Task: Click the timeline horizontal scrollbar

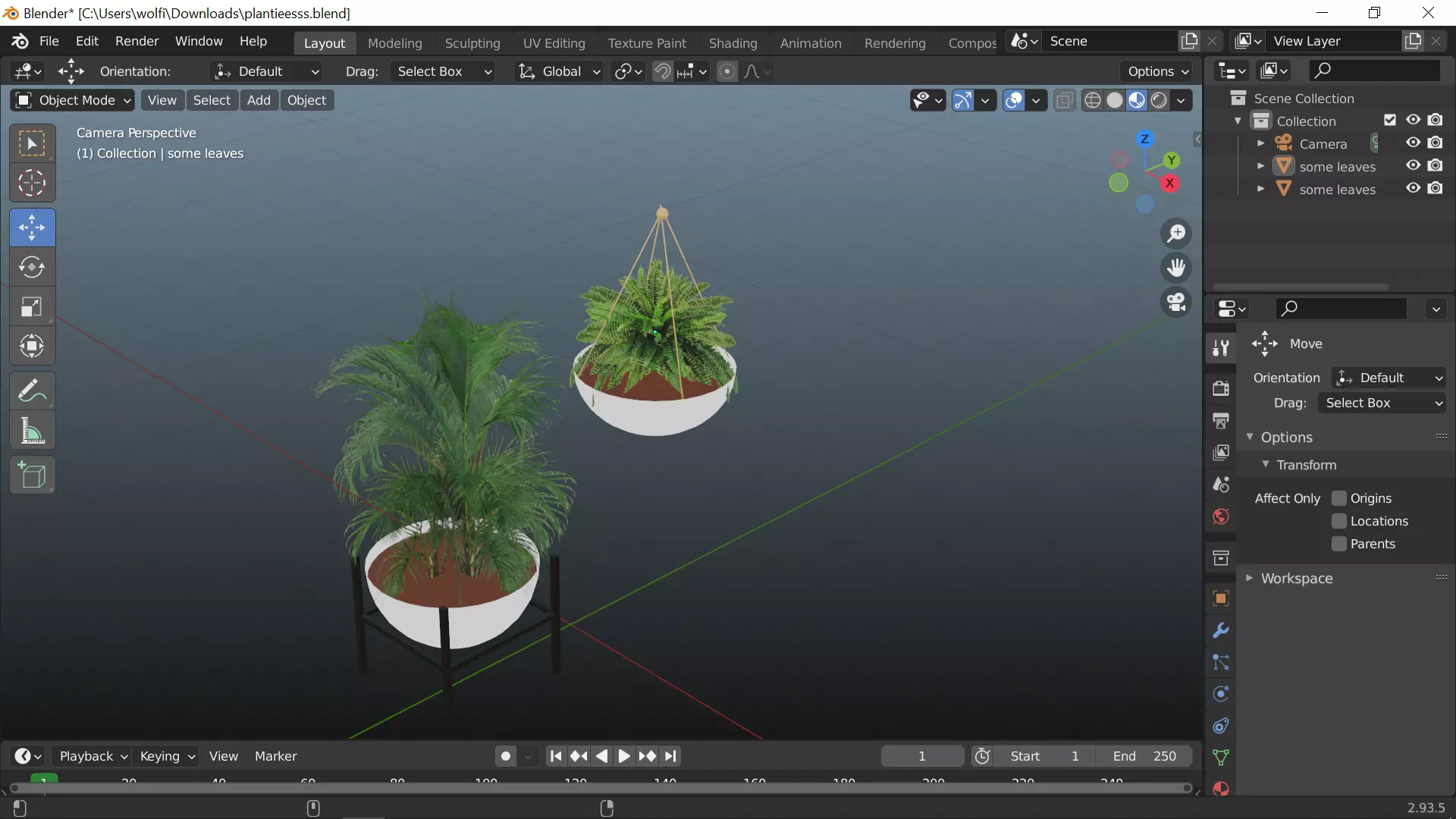Action: (599, 789)
